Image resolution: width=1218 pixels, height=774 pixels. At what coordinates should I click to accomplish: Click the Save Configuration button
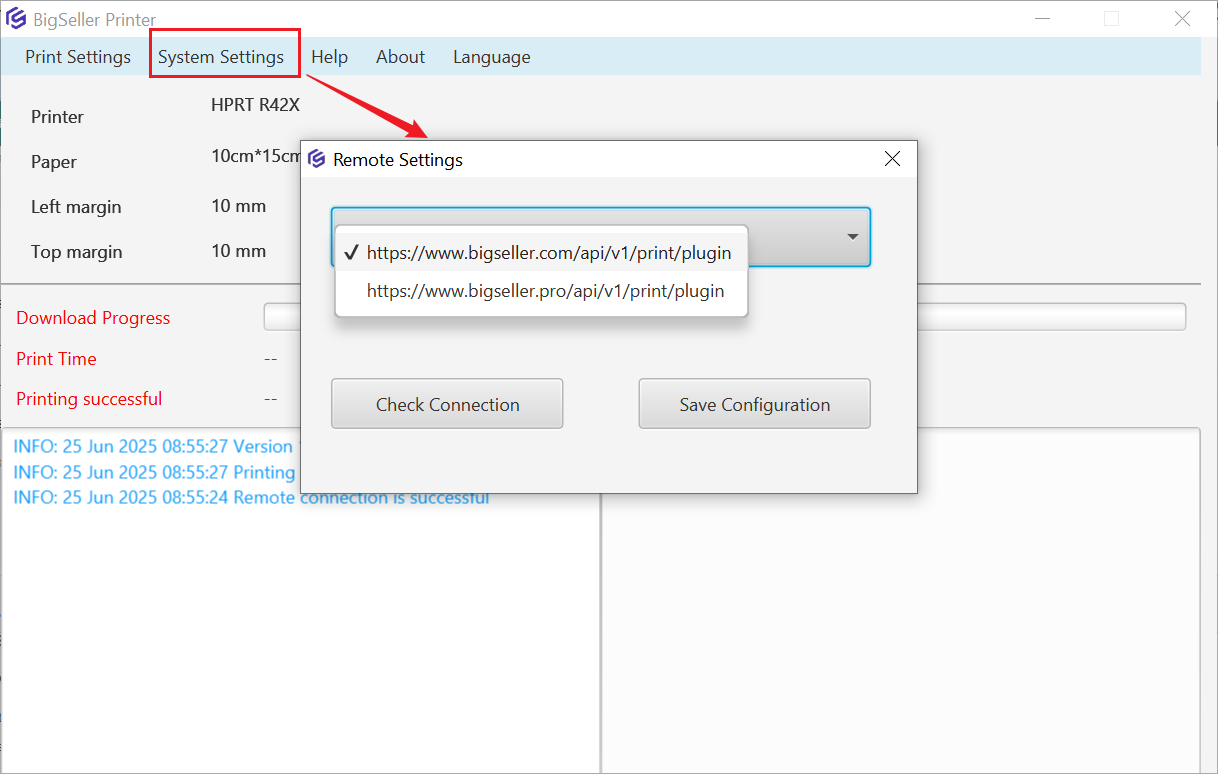pos(755,404)
